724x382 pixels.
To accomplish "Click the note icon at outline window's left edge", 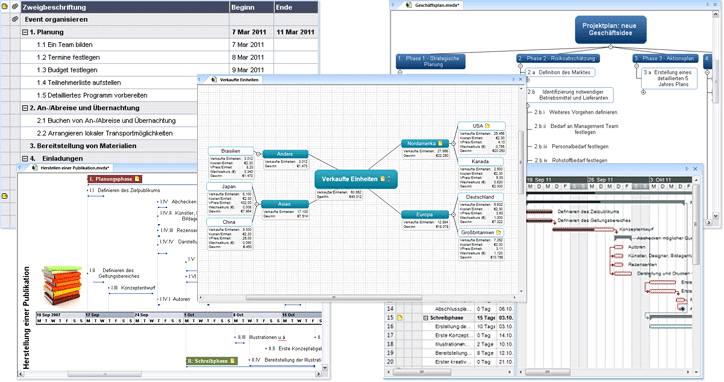I will point(5,196).
